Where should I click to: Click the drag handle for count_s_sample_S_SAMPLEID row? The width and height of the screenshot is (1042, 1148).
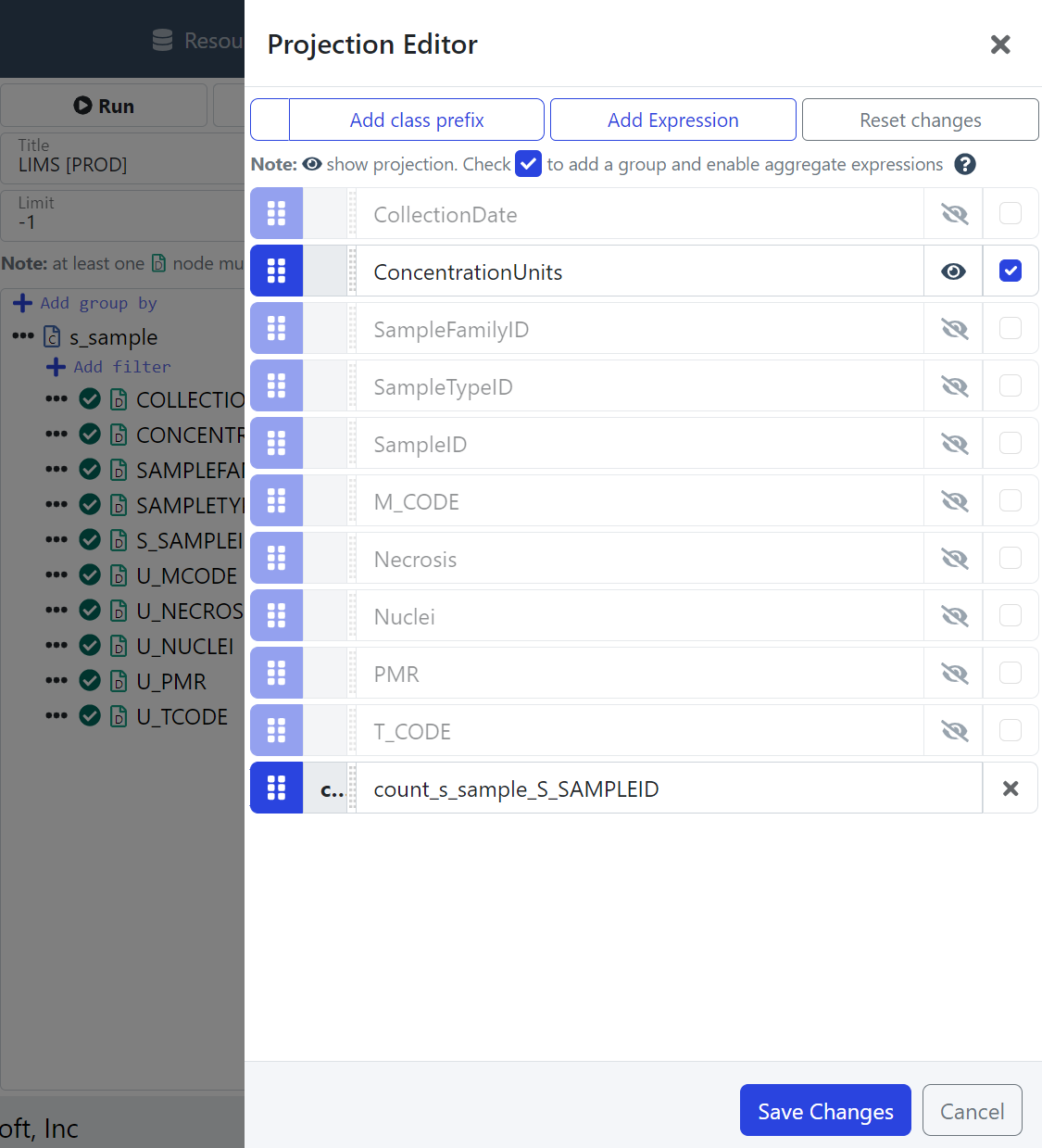[x=276, y=788]
